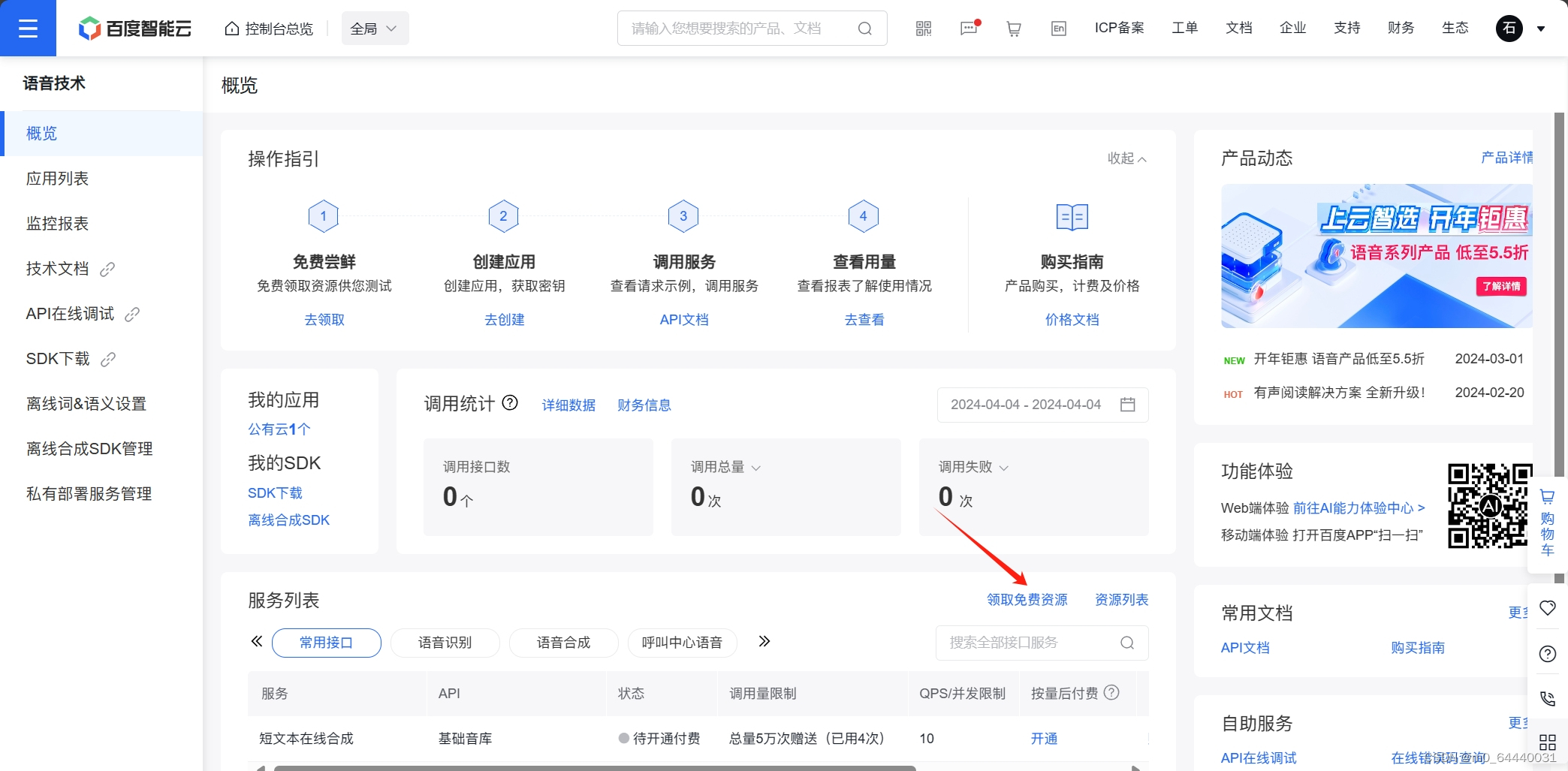1568x771 pixels.
Task: Open 监控报表 in the sidebar
Action: point(101,224)
